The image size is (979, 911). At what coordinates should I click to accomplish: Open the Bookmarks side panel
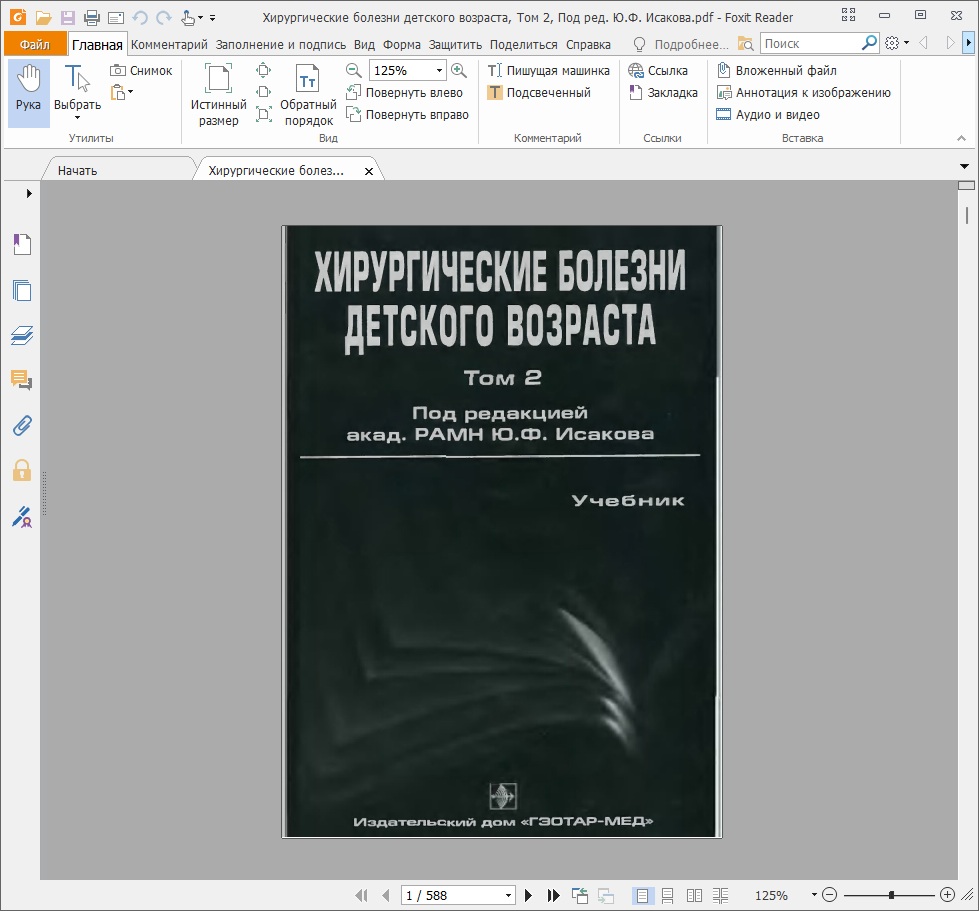(x=22, y=244)
